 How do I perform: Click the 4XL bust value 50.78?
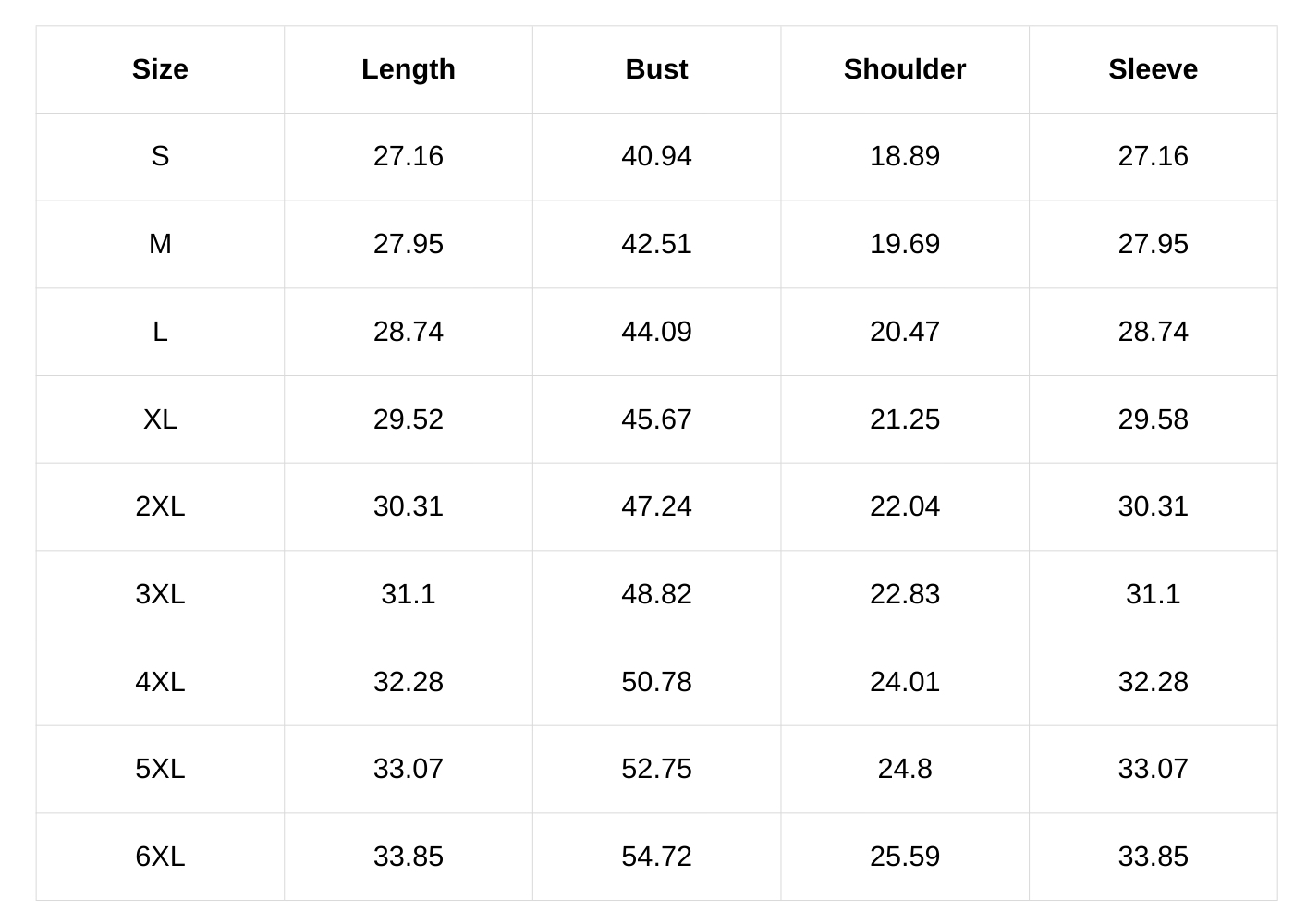coord(656,682)
